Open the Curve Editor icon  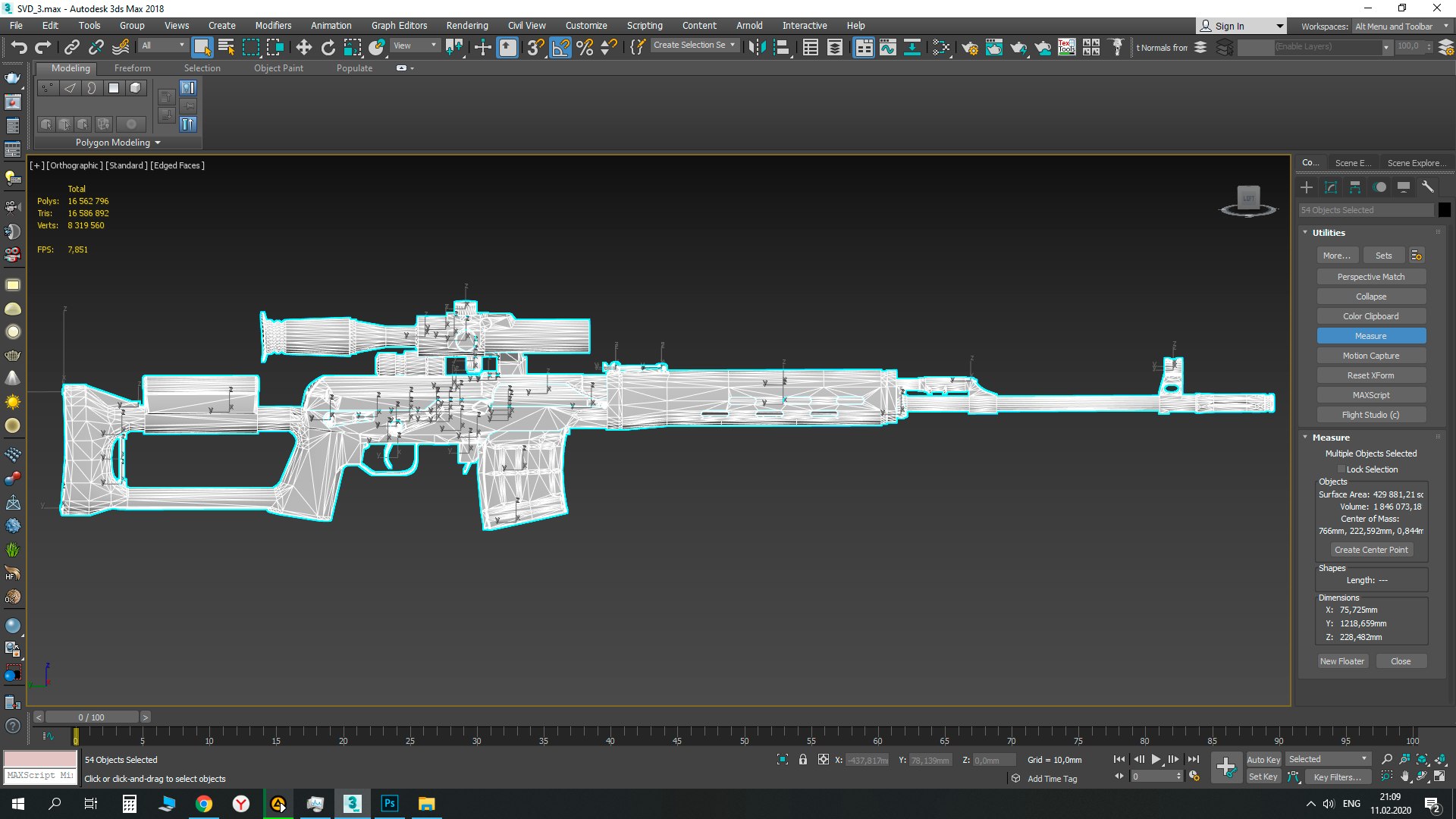[887, 47]
